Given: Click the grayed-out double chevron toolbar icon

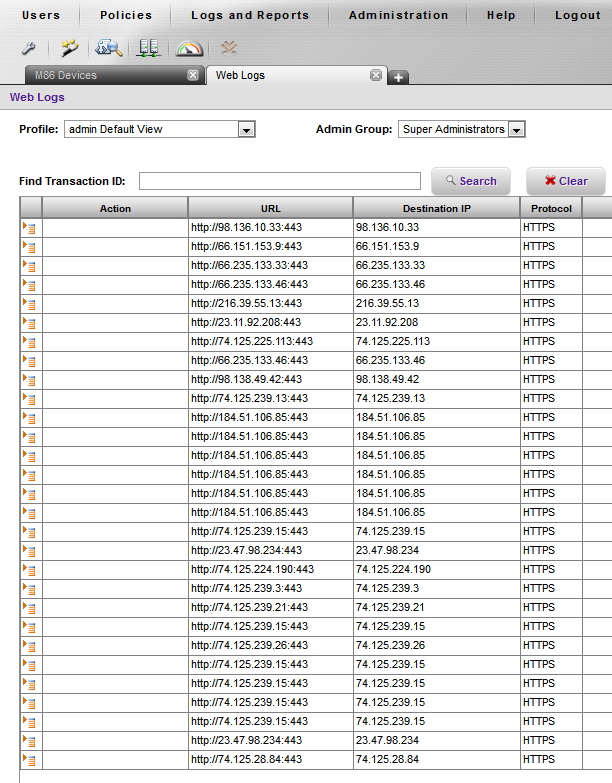Looking at the screenshot, I should (229, 47).
